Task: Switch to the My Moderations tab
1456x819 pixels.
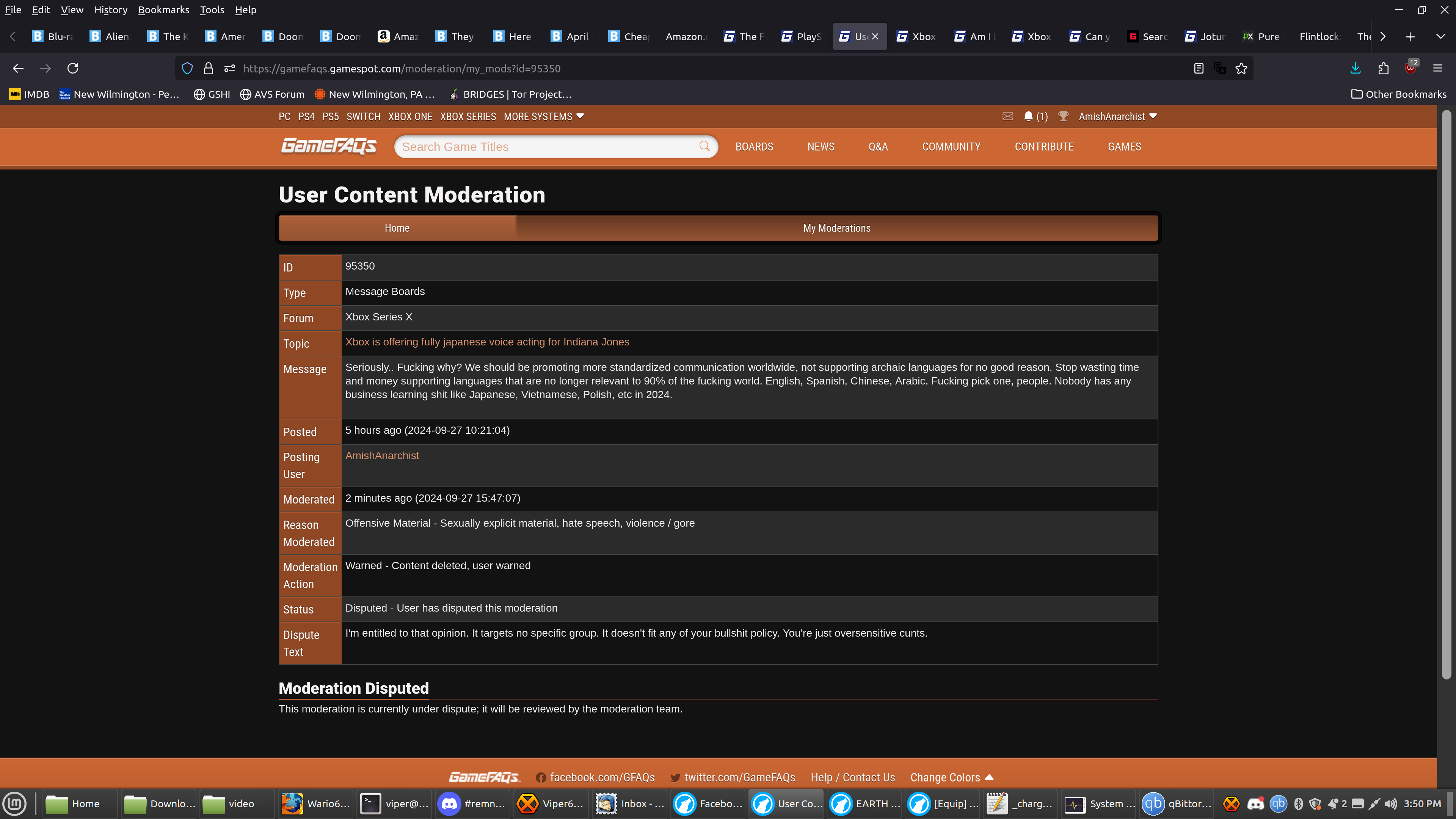Action: coord(836,228)
